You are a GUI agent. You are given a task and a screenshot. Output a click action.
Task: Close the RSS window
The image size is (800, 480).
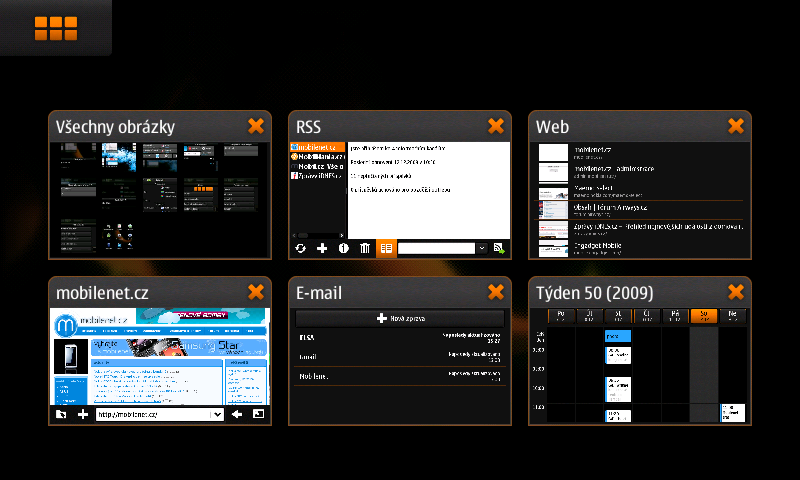click(495, 125)
